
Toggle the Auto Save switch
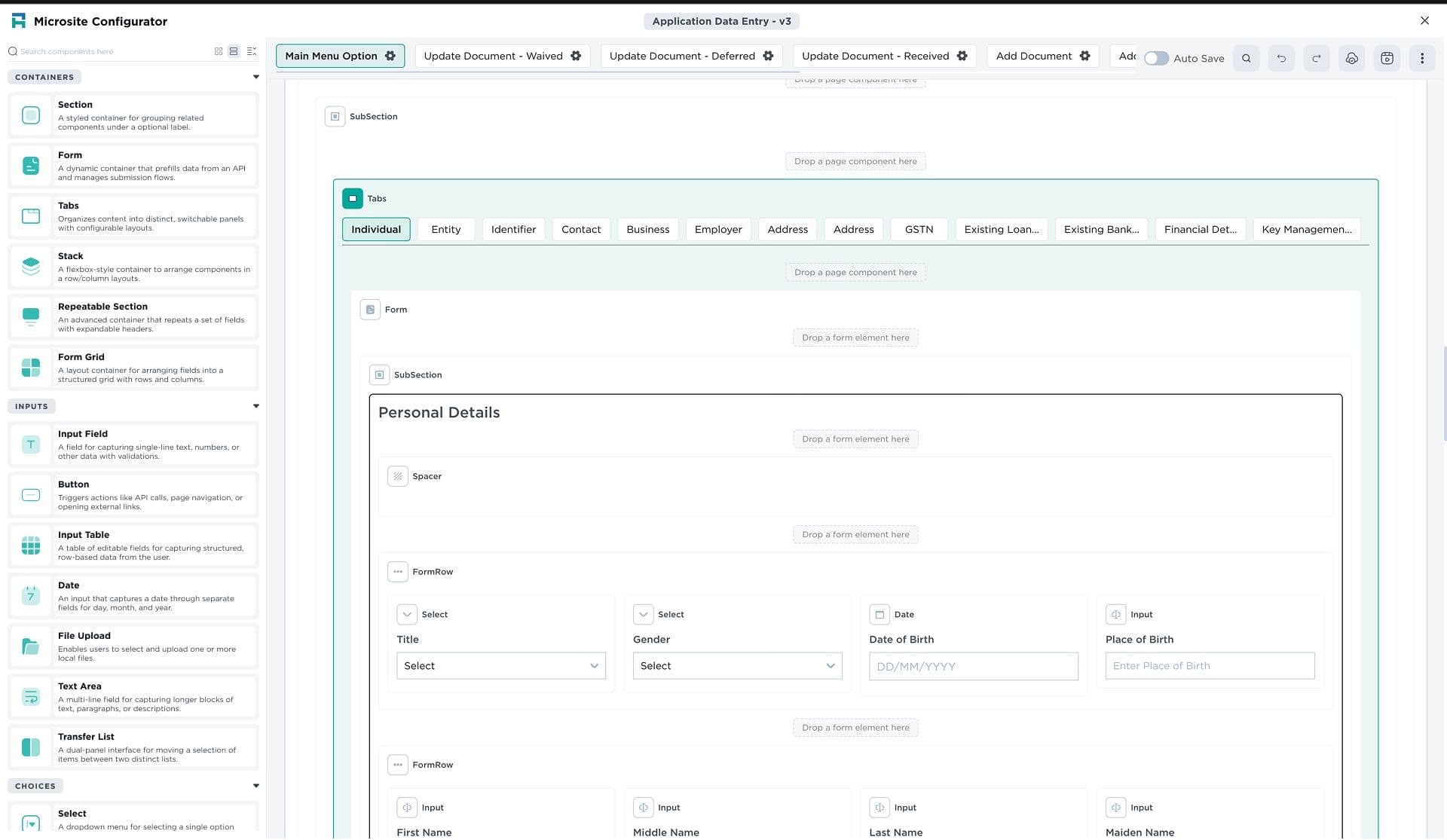coord(1156,58)
